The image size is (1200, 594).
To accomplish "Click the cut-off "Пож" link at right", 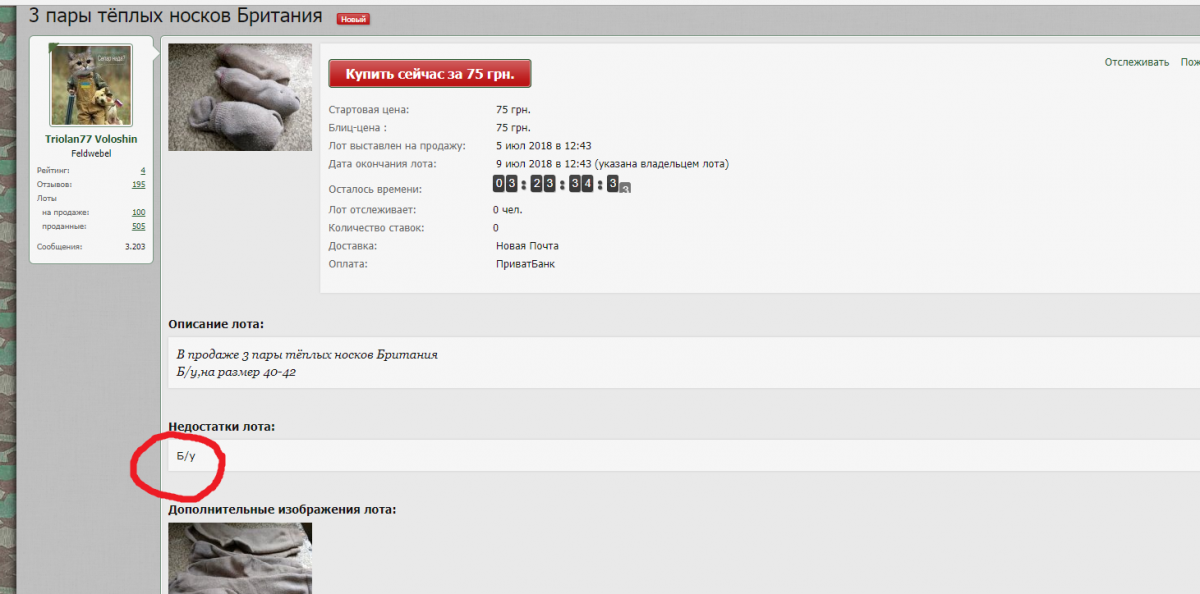I will click(1189, 62).
